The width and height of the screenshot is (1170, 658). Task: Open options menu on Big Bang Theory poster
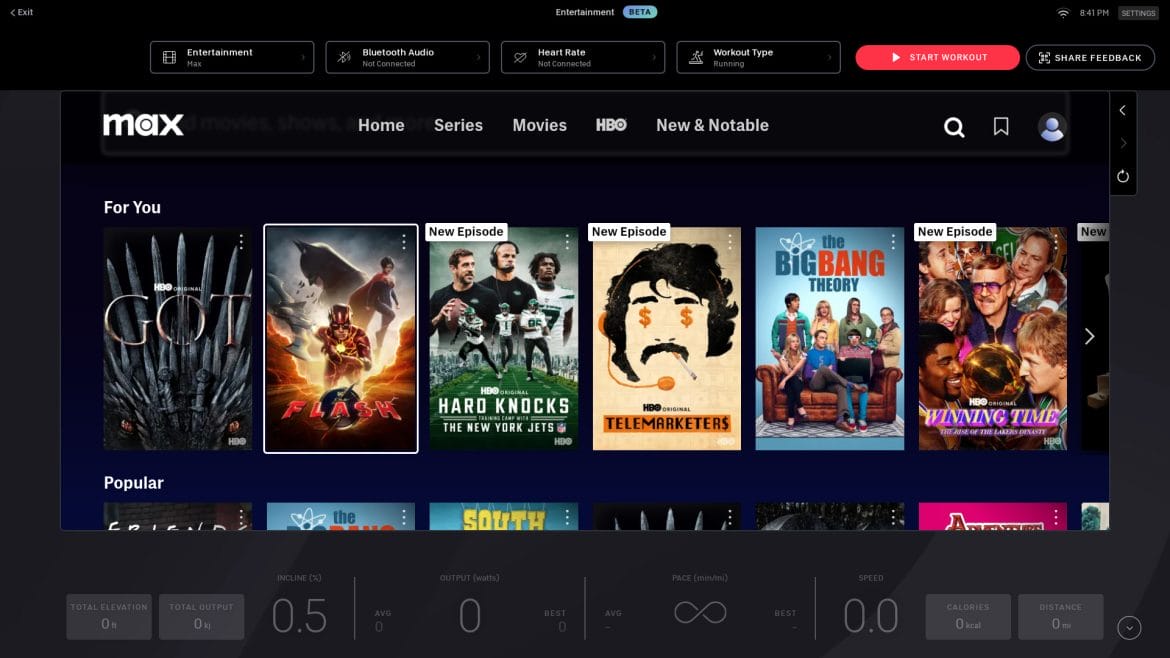893,240
